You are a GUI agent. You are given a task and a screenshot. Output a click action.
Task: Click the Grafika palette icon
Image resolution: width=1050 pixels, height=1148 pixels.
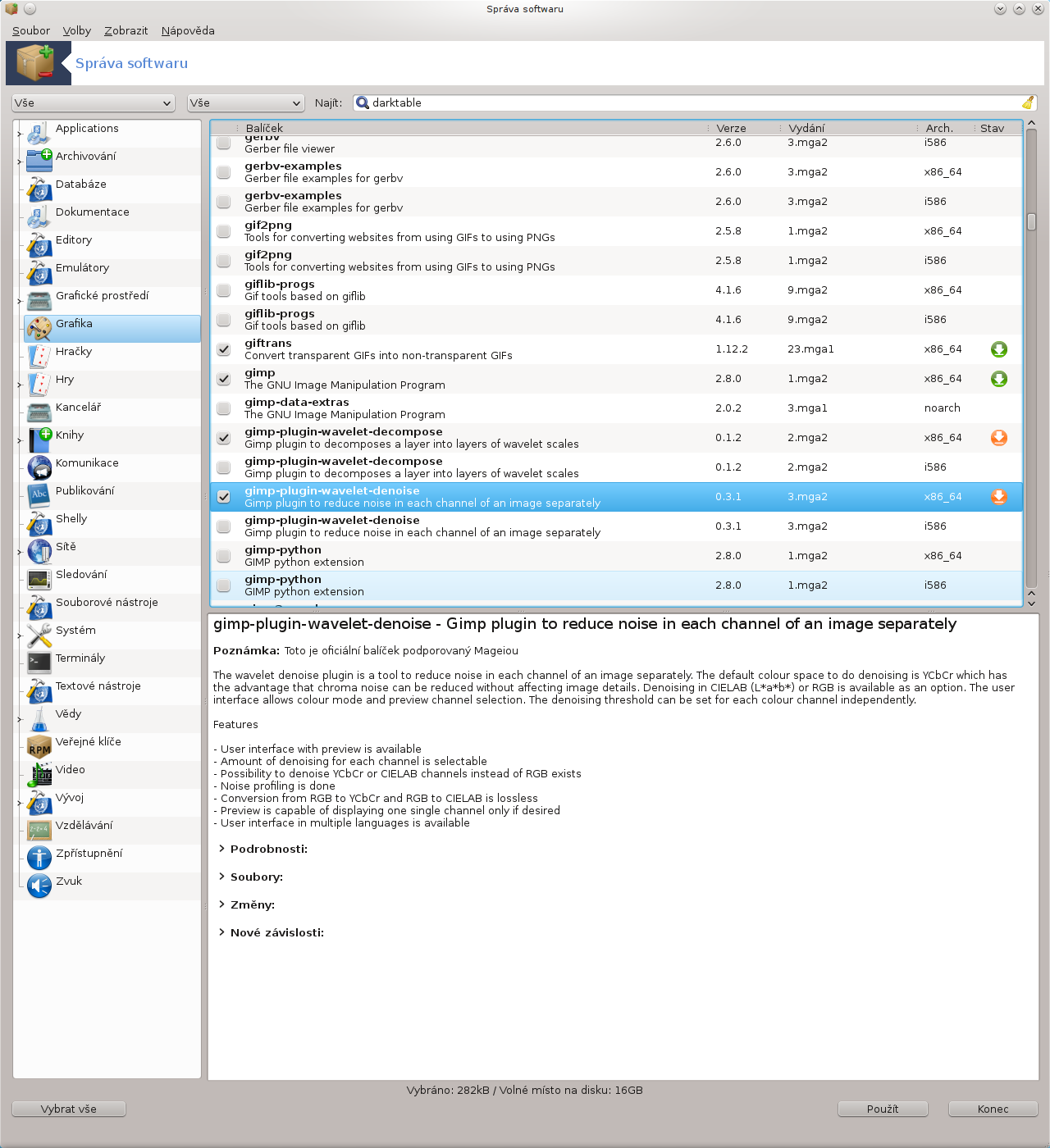pyautogui.click(x=39, y=329)
